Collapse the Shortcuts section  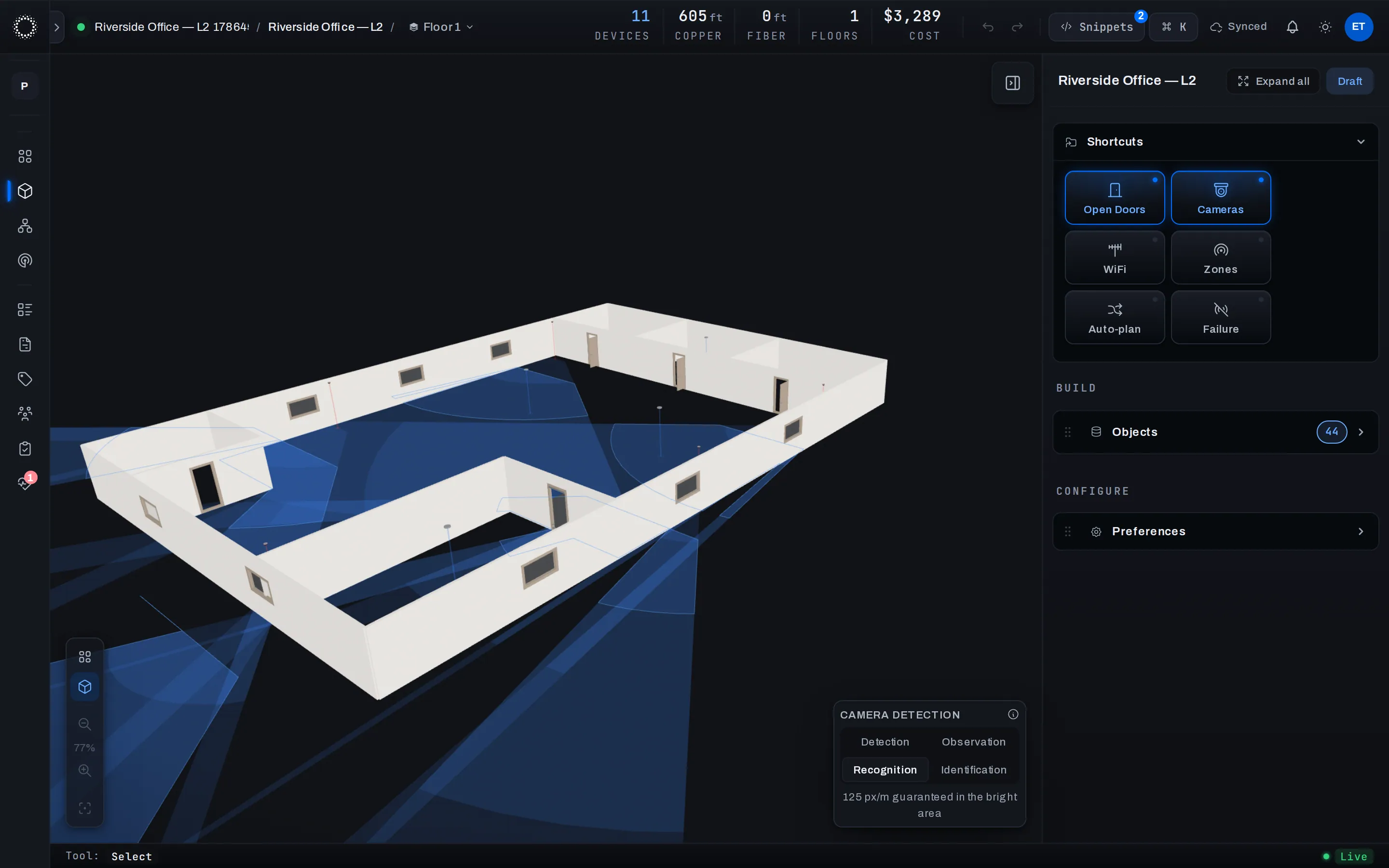1361,142
